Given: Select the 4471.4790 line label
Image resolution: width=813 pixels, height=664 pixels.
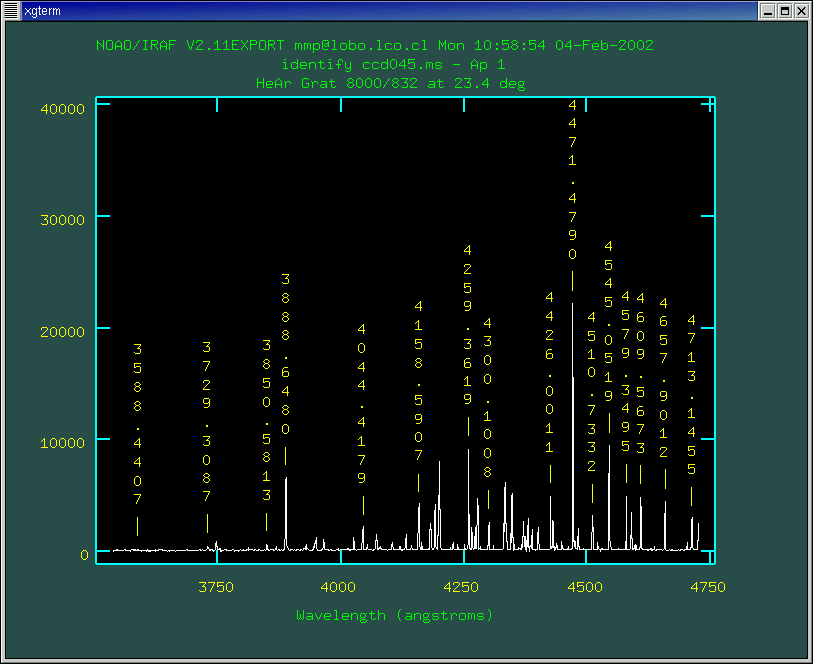Looking at the screenshot, I should [572, 179].
